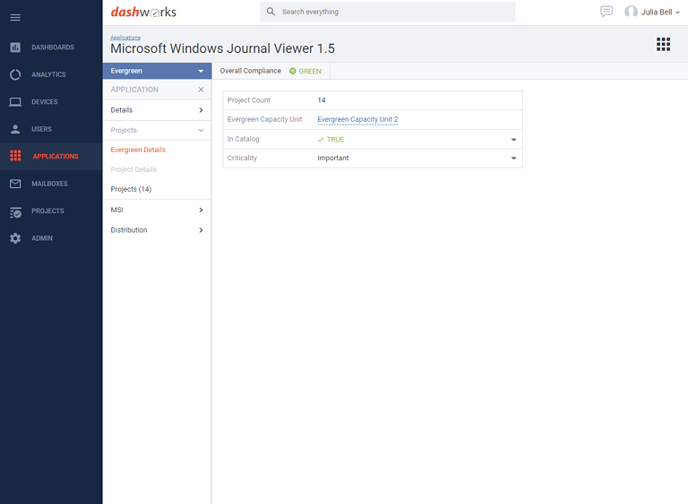
Task: Expand the Distribution section chevron
Action: (x=201, y=230)
